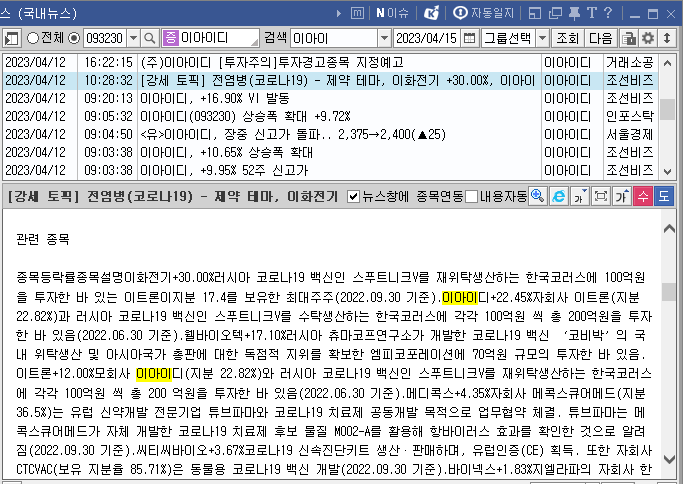Expand the 093230 stock code dropdown
This screenshot has width=683, height=484.
pos(133,38)
